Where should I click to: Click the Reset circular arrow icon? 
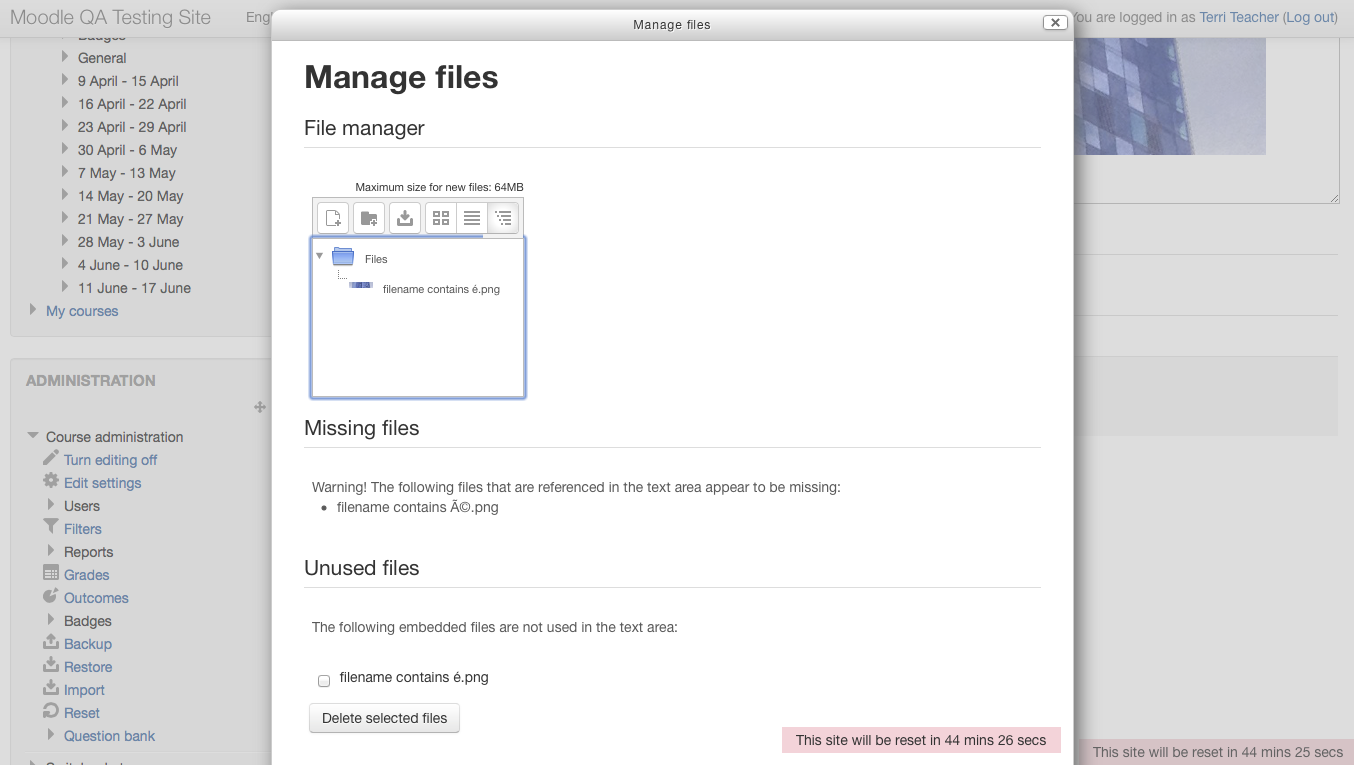coord(51,711)
